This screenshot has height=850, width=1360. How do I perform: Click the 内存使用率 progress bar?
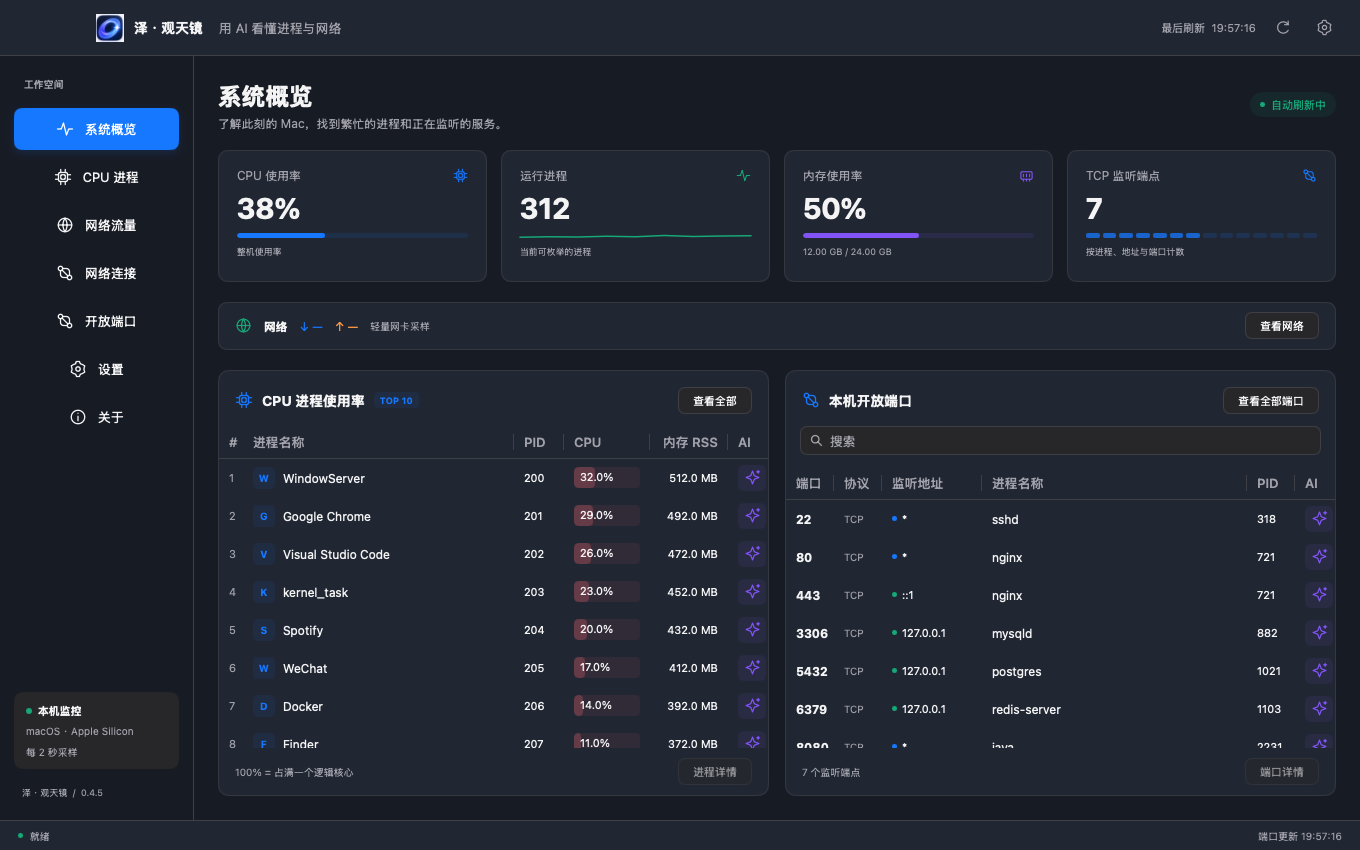918,236
